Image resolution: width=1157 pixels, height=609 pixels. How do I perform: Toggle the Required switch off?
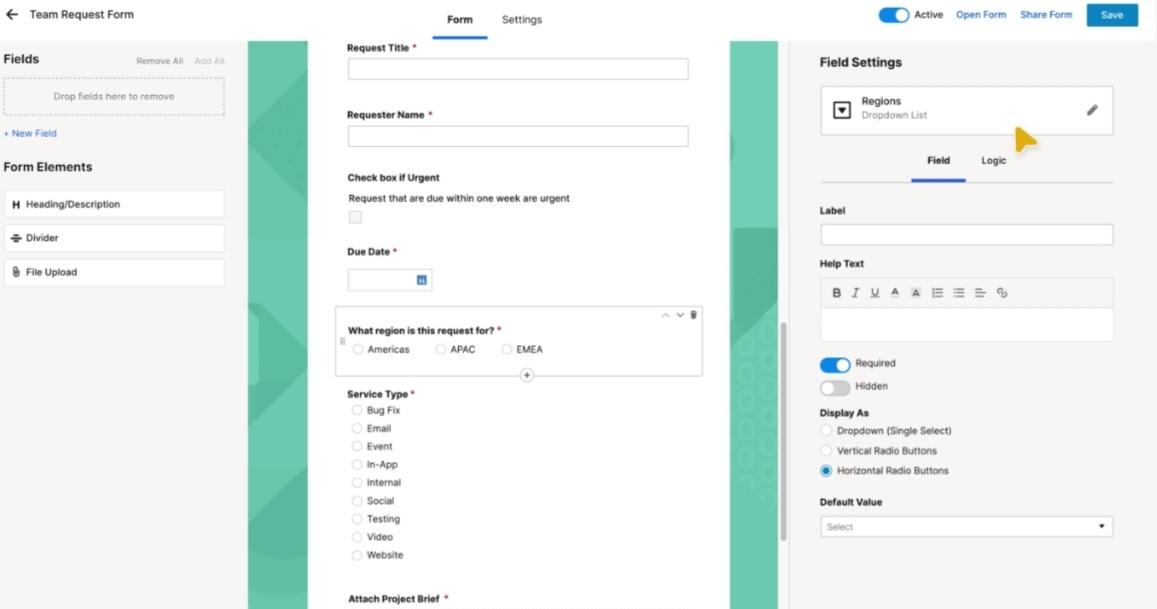coord(835,365)
